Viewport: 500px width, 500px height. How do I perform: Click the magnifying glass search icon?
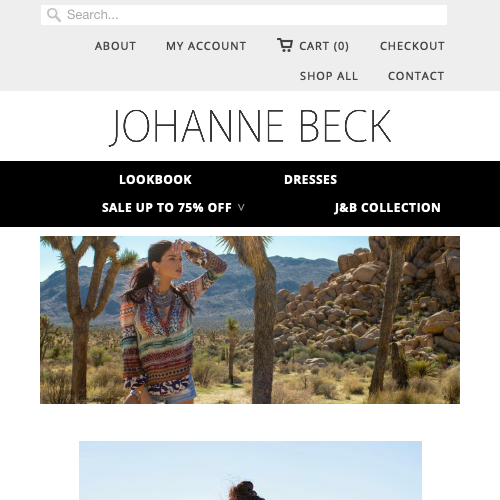(x=54, y=15)
